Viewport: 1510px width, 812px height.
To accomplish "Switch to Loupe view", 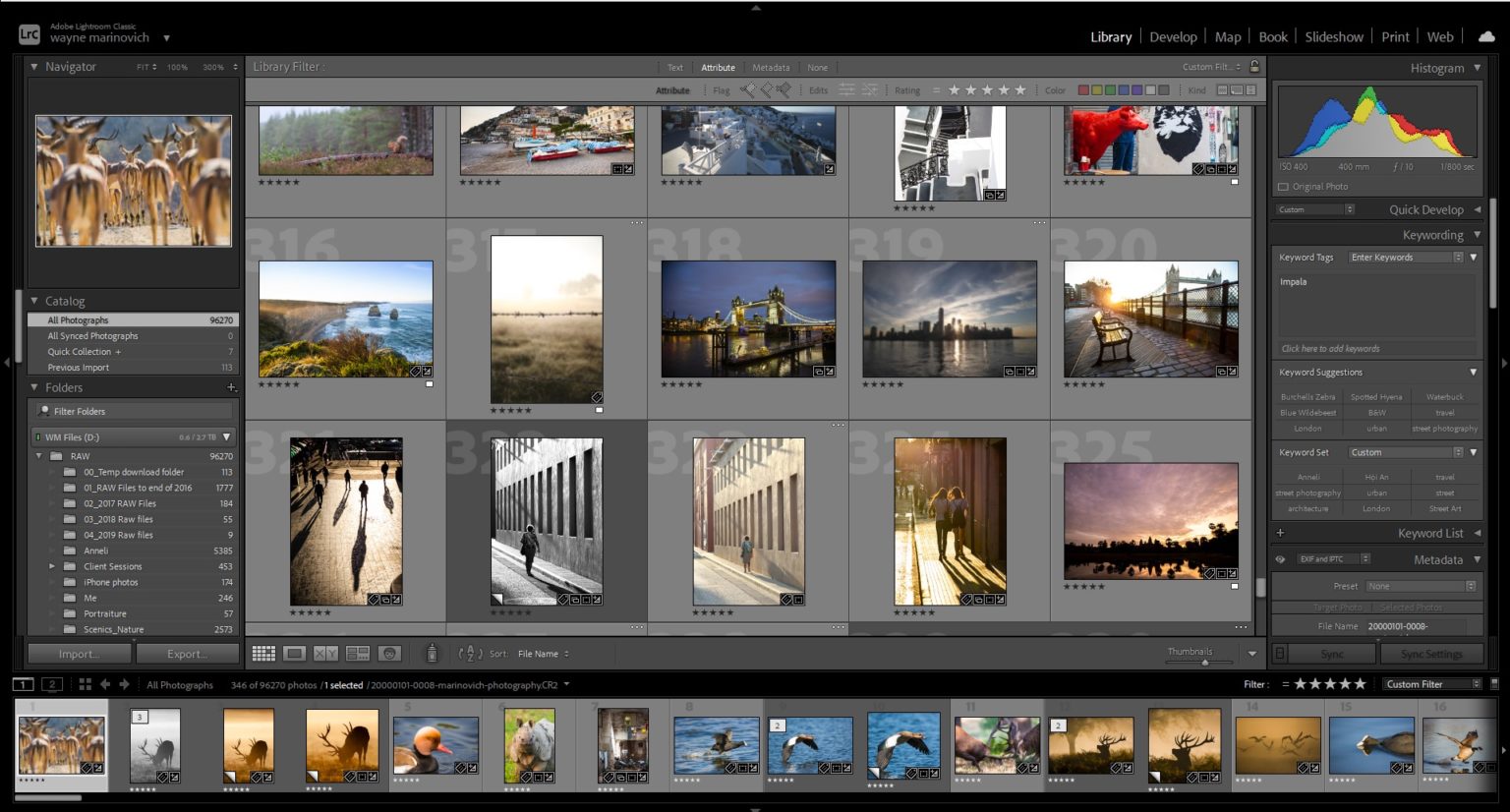I will [x=296, y=653].
